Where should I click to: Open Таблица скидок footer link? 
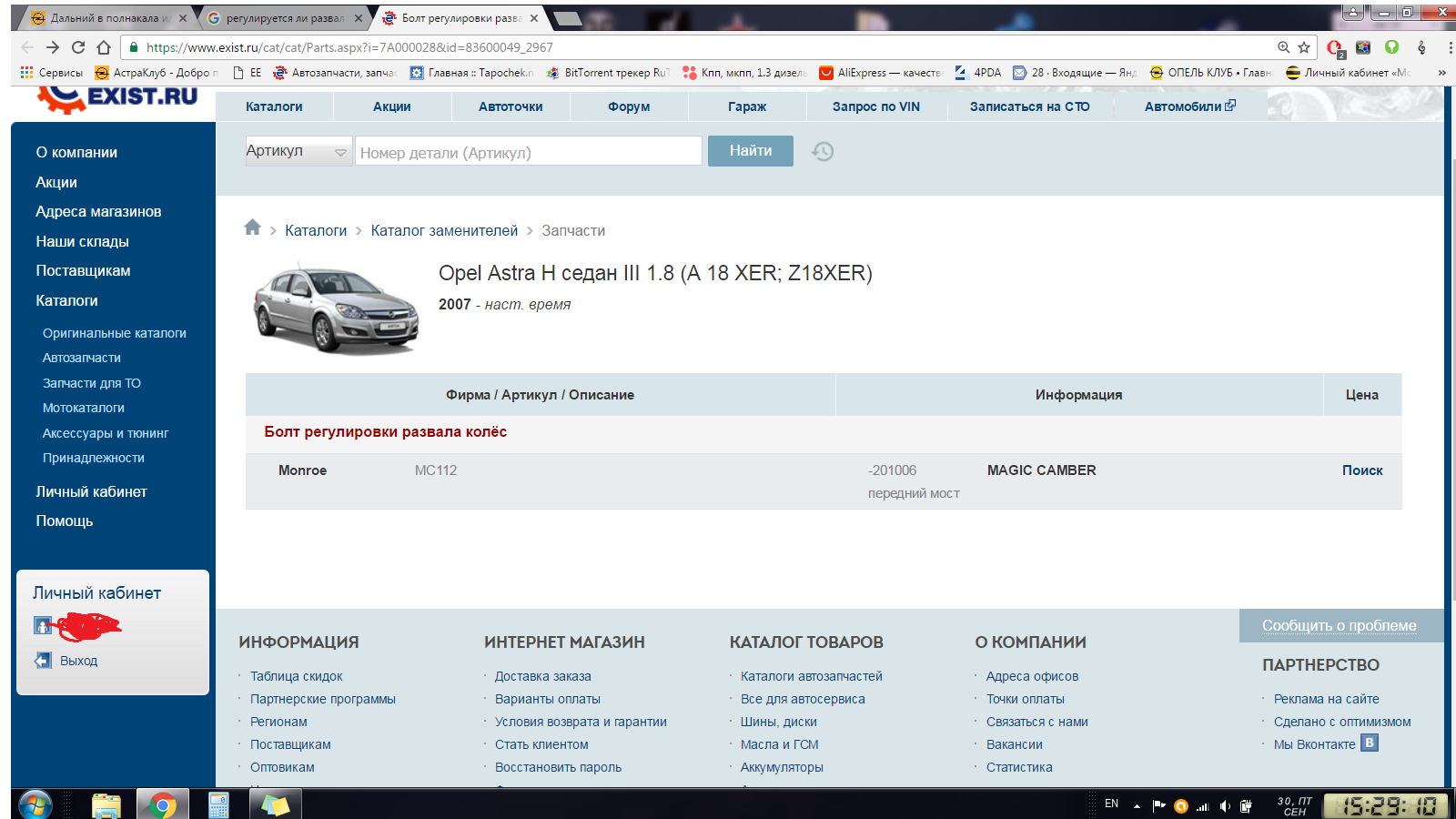pyautogui.click(x=297, y=676)
